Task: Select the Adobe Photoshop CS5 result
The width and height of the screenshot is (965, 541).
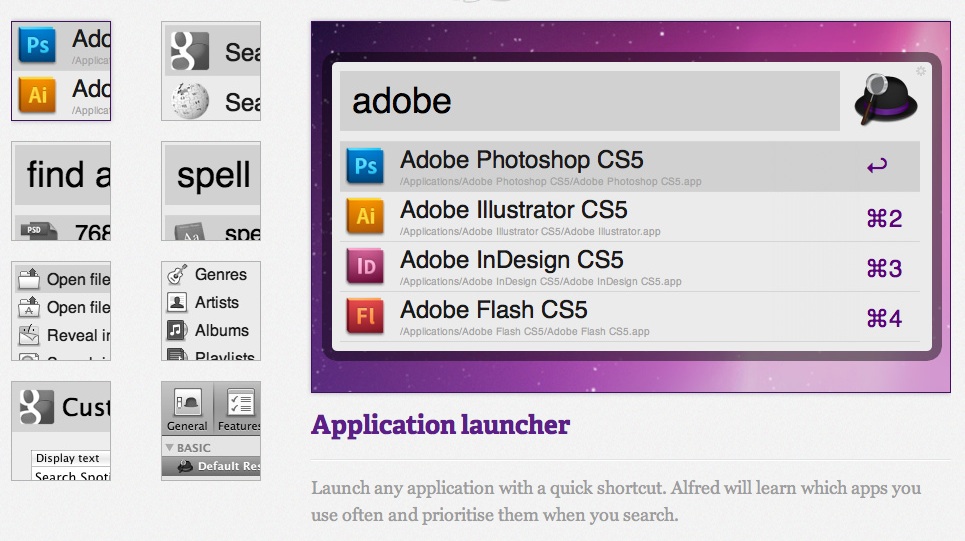Action: (x=630, y=166)
